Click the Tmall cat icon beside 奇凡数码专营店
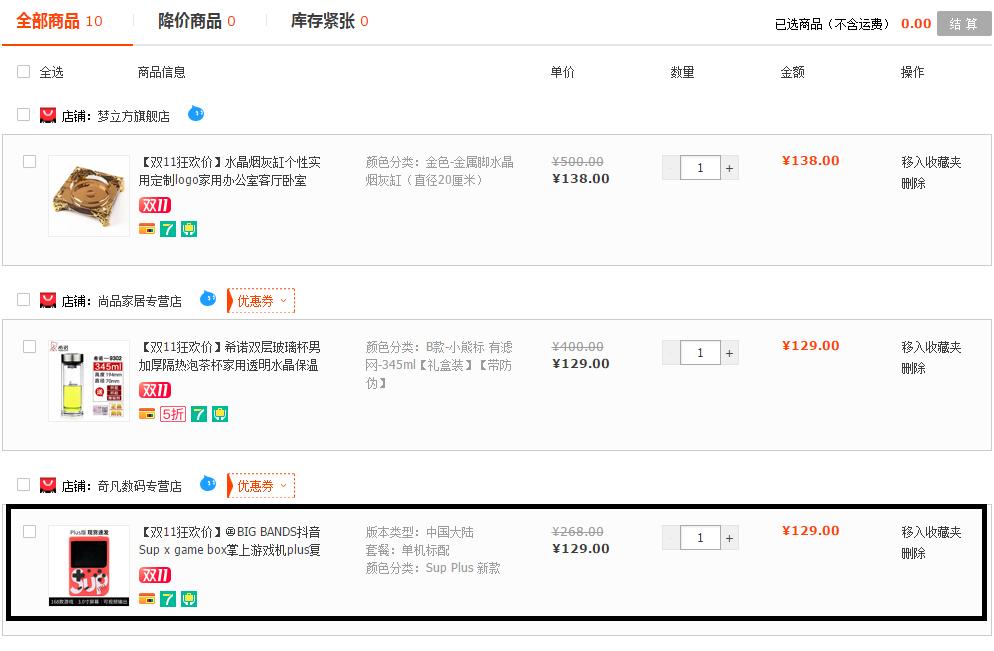 47,485
